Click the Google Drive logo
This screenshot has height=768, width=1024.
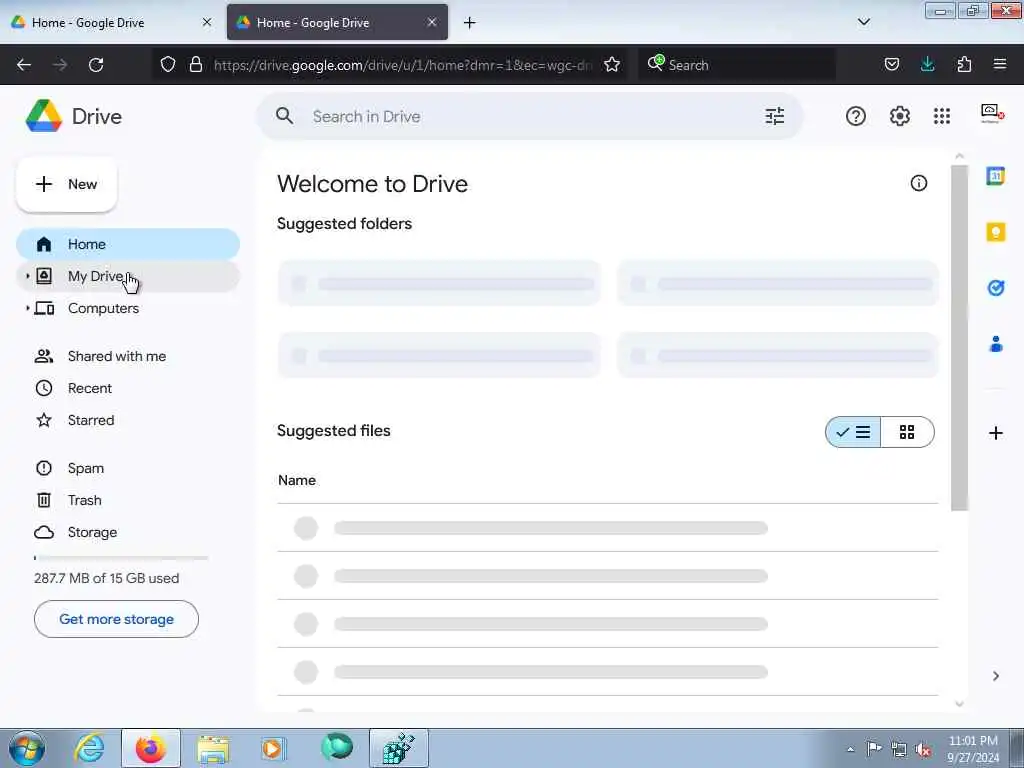coord(44,116)
